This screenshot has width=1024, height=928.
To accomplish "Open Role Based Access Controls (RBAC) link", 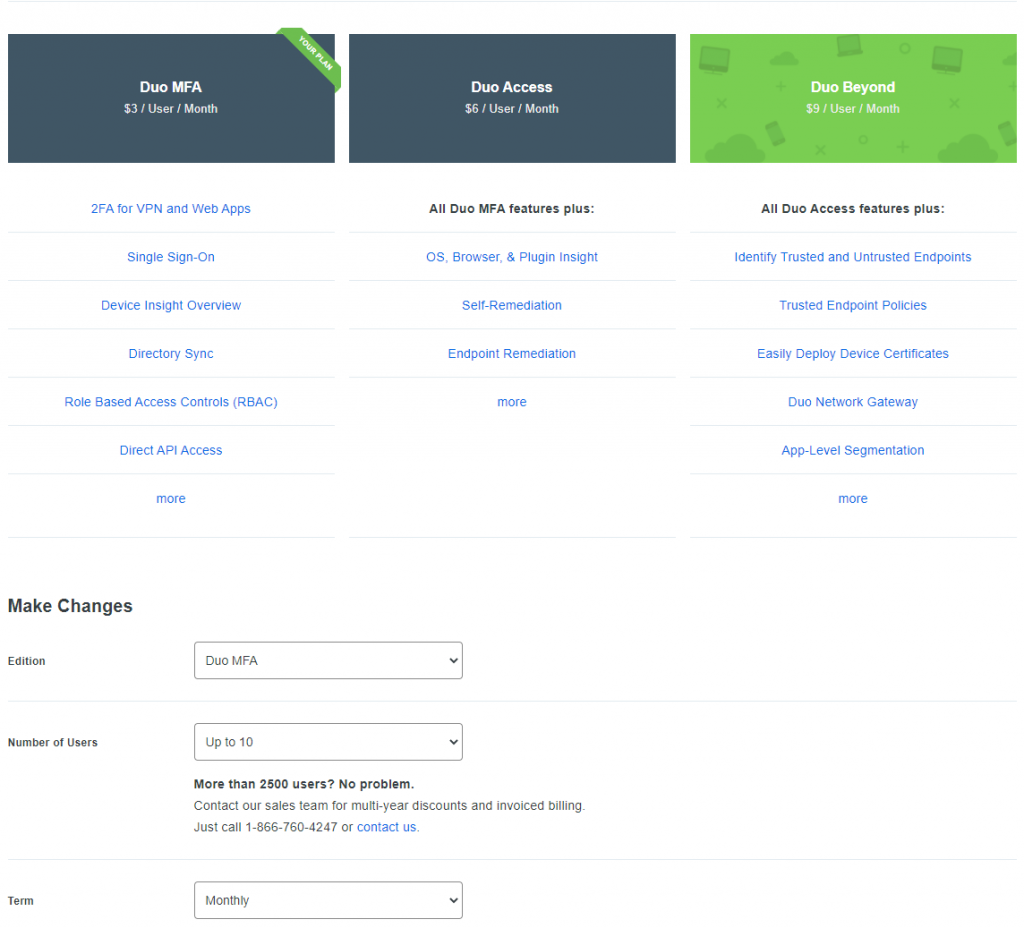I will [170, 402].
